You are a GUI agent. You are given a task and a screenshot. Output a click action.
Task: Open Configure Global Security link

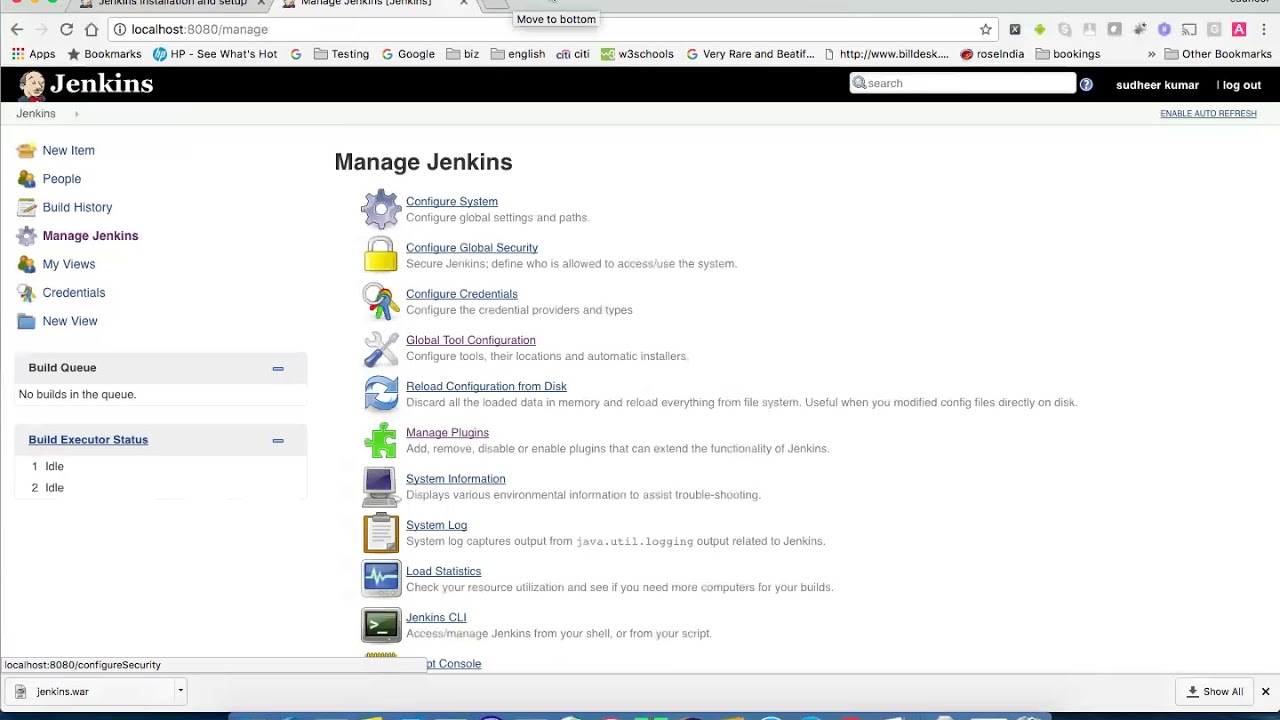(x=471, y=248)
